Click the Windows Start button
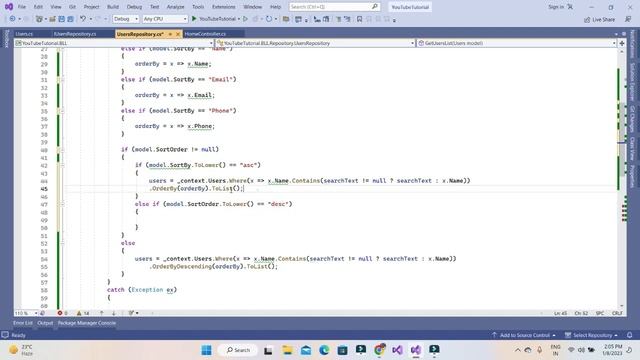The image size is (640, 360). click(207, 350)
